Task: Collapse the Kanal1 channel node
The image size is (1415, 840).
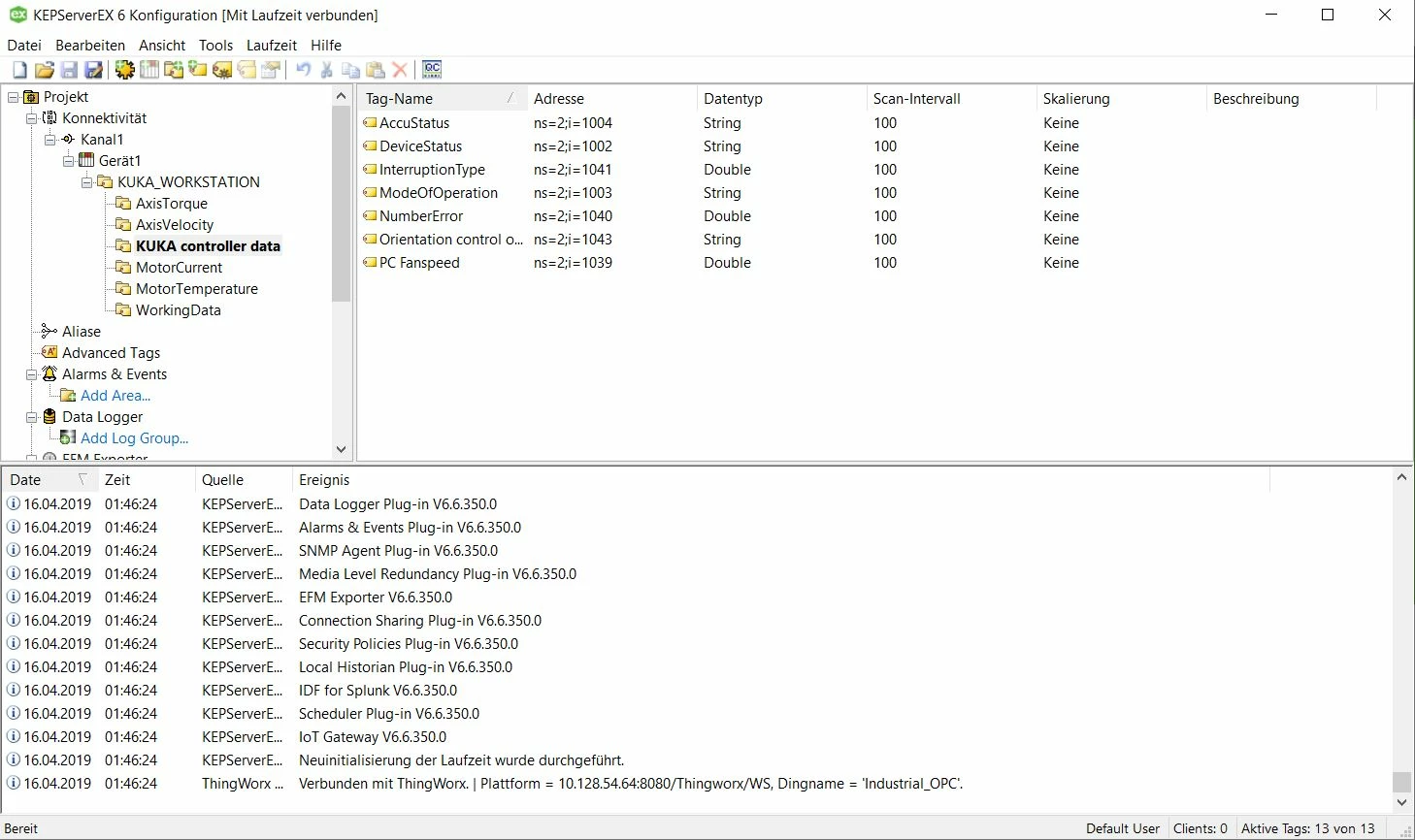Action: coord(49,140)
